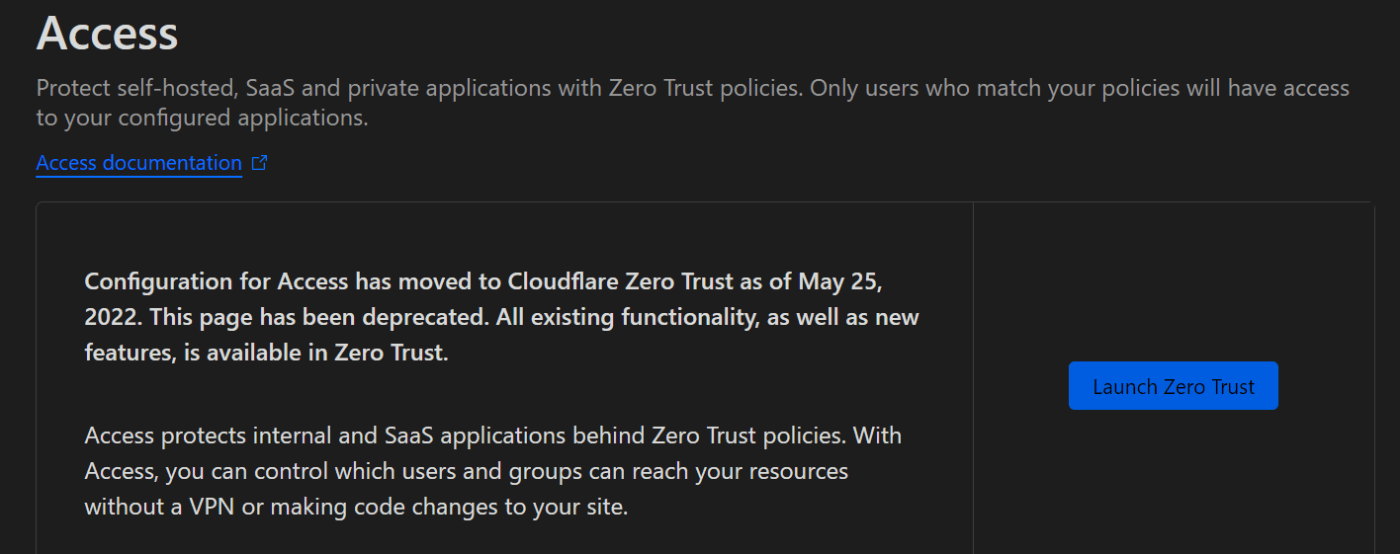Click the "to your configured applications." line
1400x554 pixels.
point(202,118)
